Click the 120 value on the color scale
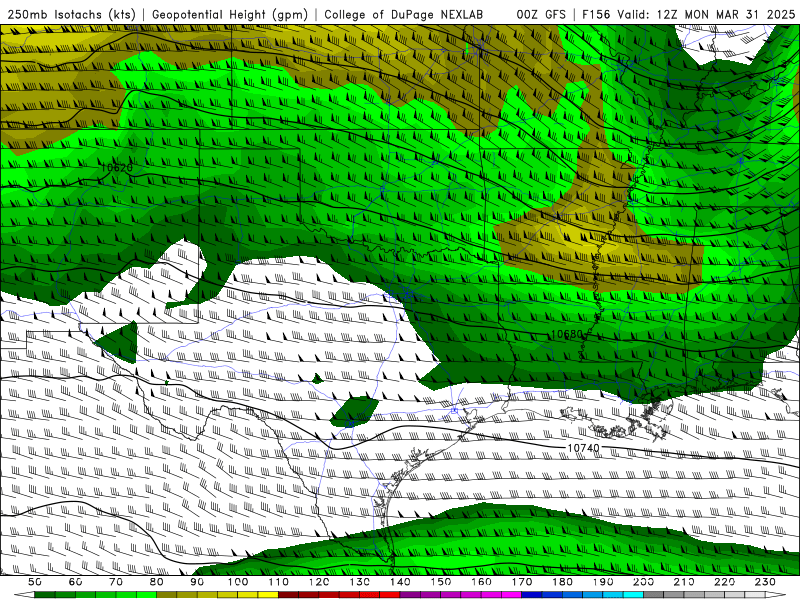Image resolution: width=800 pixels, height=600 pixels. (319, 582)
